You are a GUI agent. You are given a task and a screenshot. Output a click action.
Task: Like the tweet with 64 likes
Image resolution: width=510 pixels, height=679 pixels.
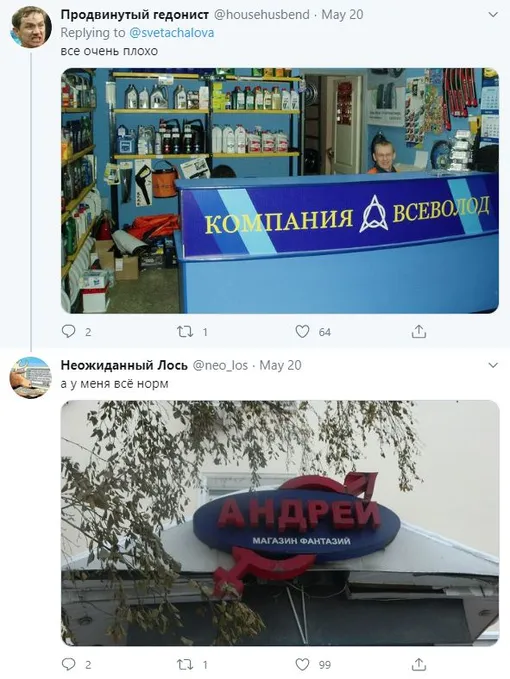pos(302,332)
